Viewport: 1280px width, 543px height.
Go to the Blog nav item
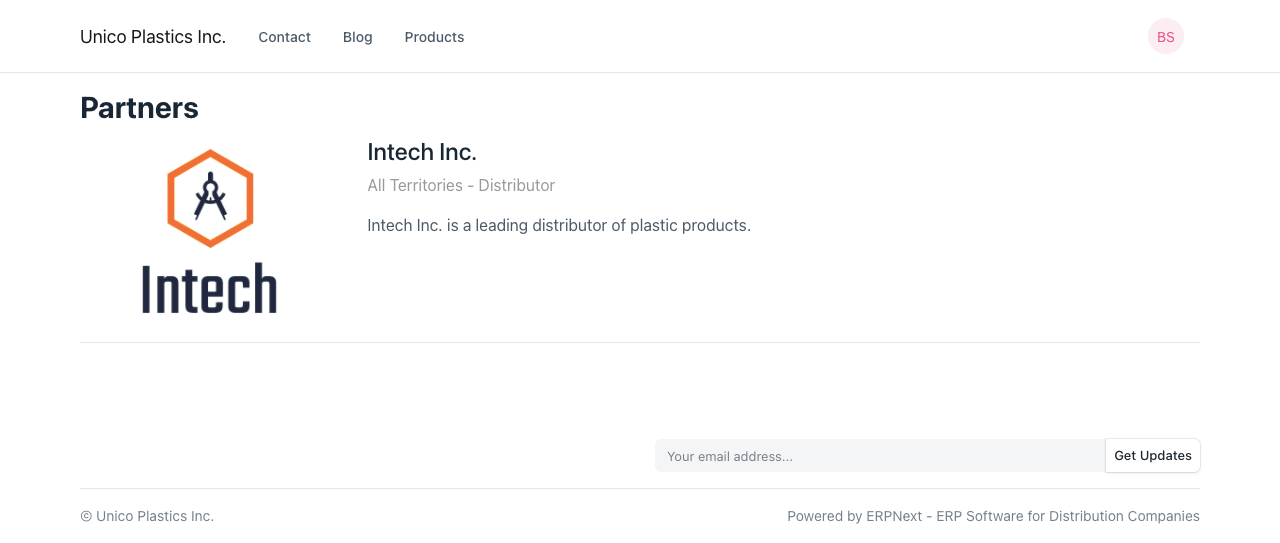(357, 37)
